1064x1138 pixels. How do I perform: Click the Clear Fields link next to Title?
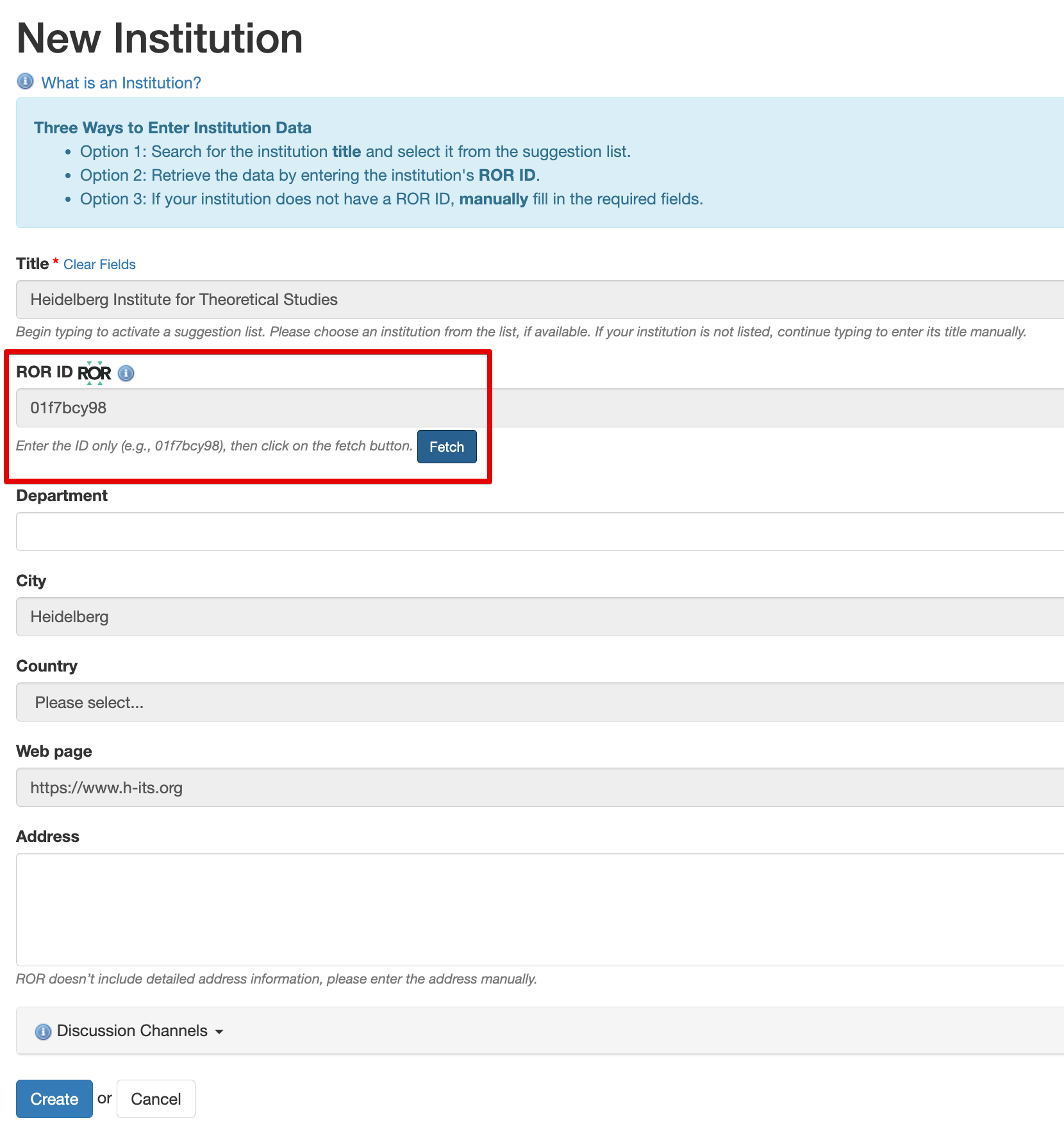[99, 264]
